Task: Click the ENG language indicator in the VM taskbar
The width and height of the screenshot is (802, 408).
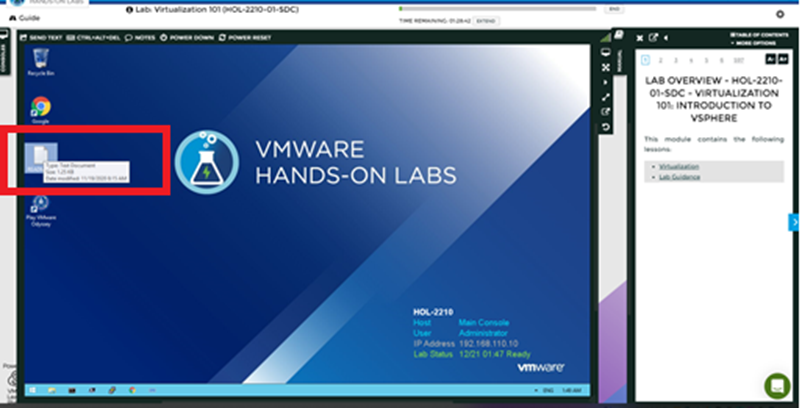Action: coord(548,391)
